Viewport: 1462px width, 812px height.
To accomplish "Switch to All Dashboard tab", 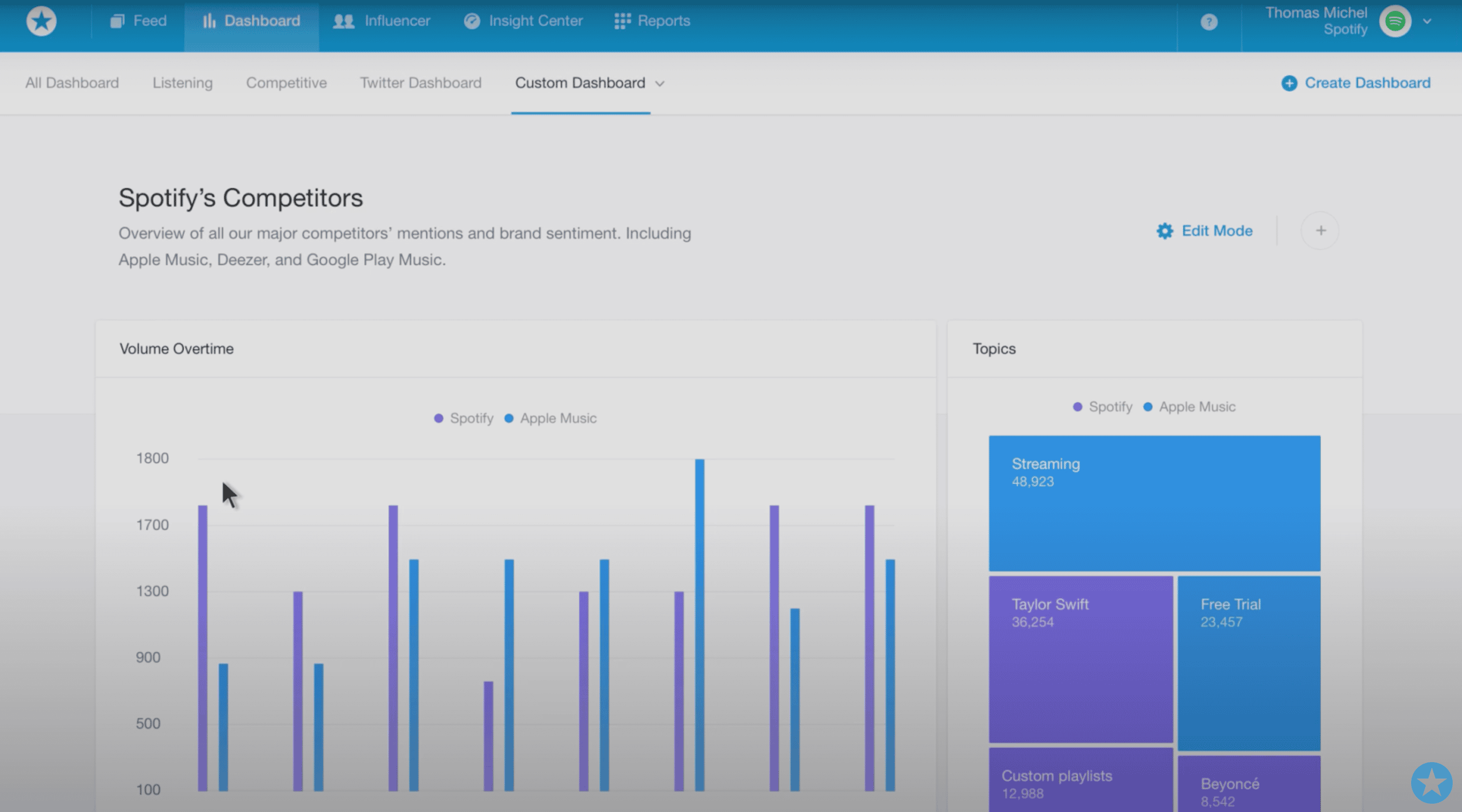I will 72,83.
